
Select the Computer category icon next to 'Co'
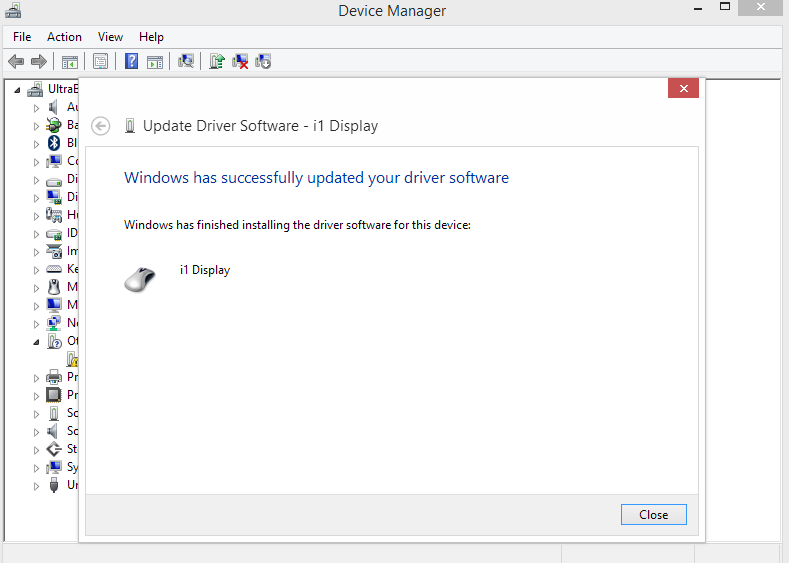coord(54,161)
